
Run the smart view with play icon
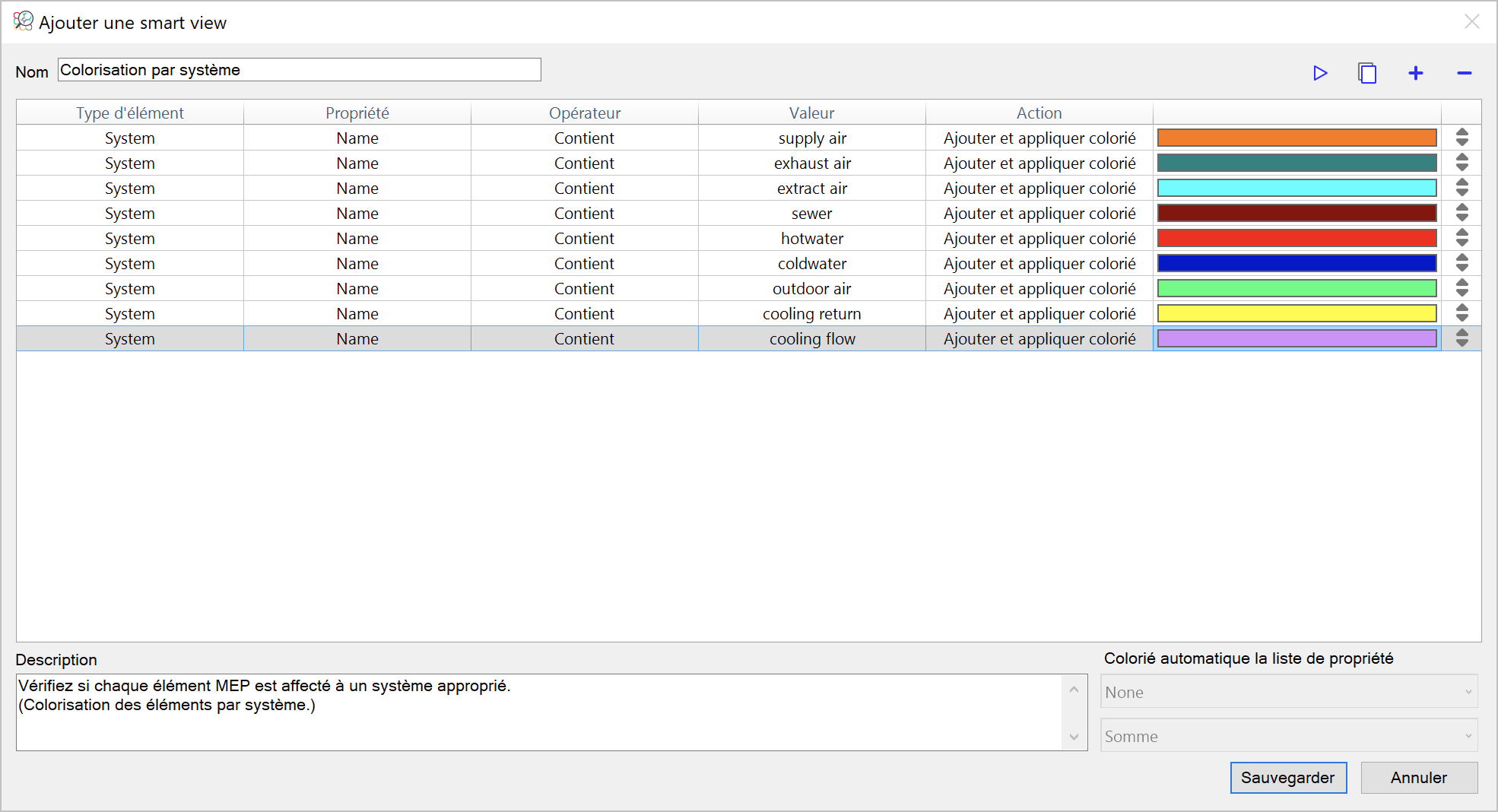(1320, 73)
